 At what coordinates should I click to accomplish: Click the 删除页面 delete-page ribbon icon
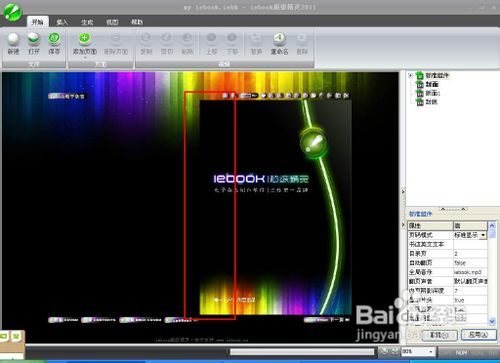tap(116, 44)
